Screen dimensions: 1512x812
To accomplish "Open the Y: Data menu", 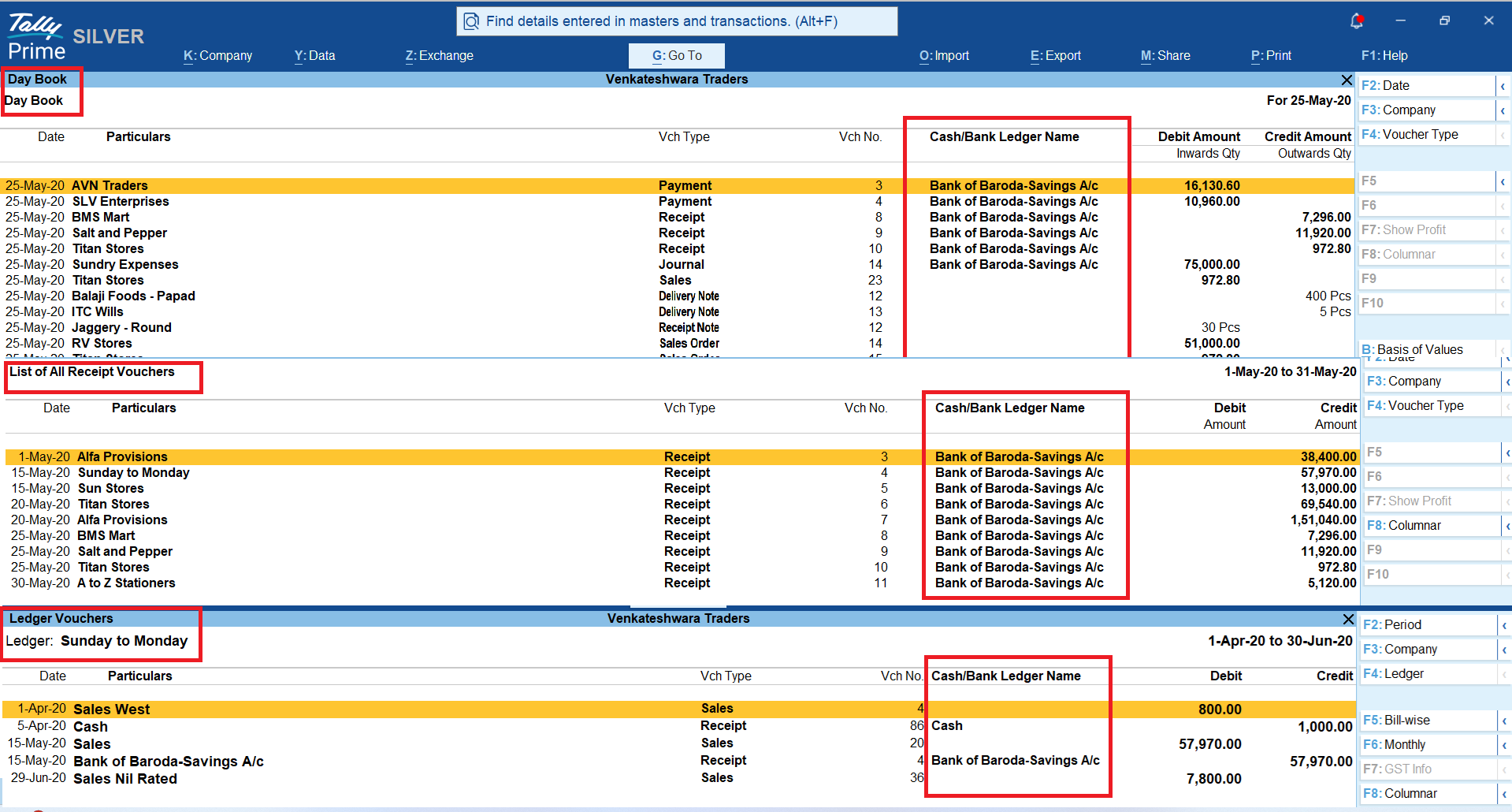I will pos(315,56).
